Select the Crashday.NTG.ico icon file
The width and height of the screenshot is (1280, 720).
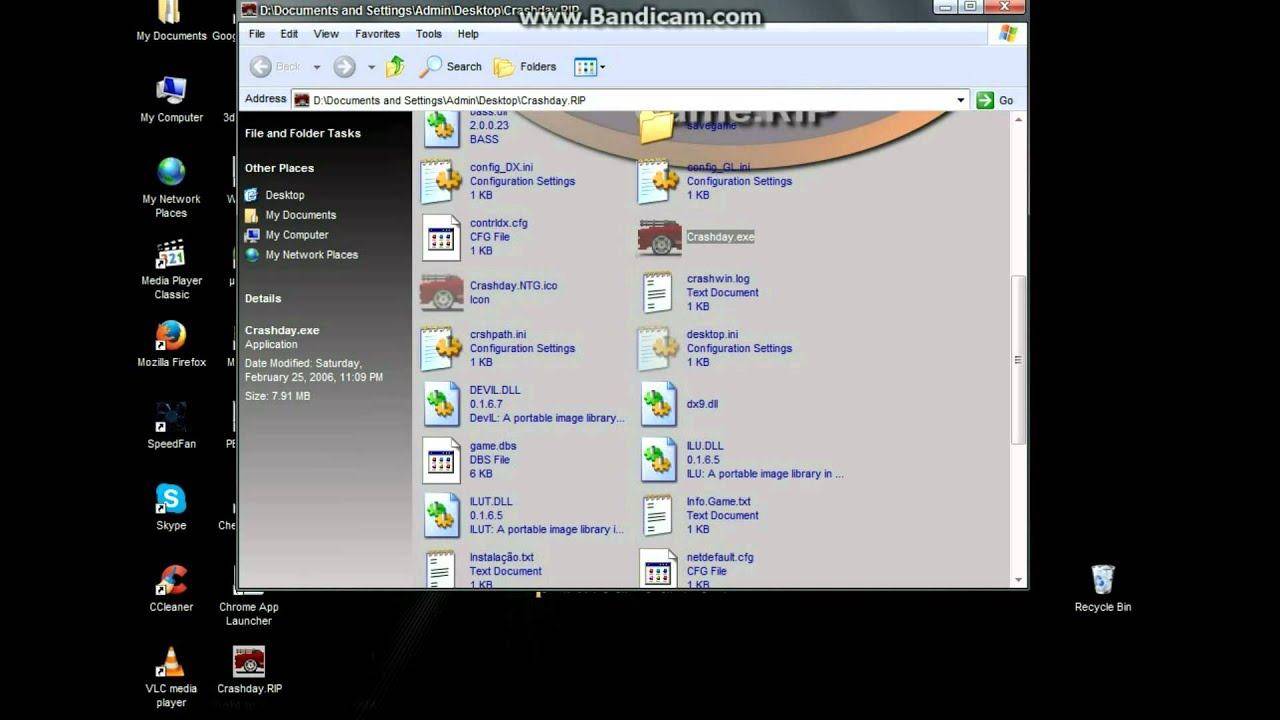click(442, 292)
